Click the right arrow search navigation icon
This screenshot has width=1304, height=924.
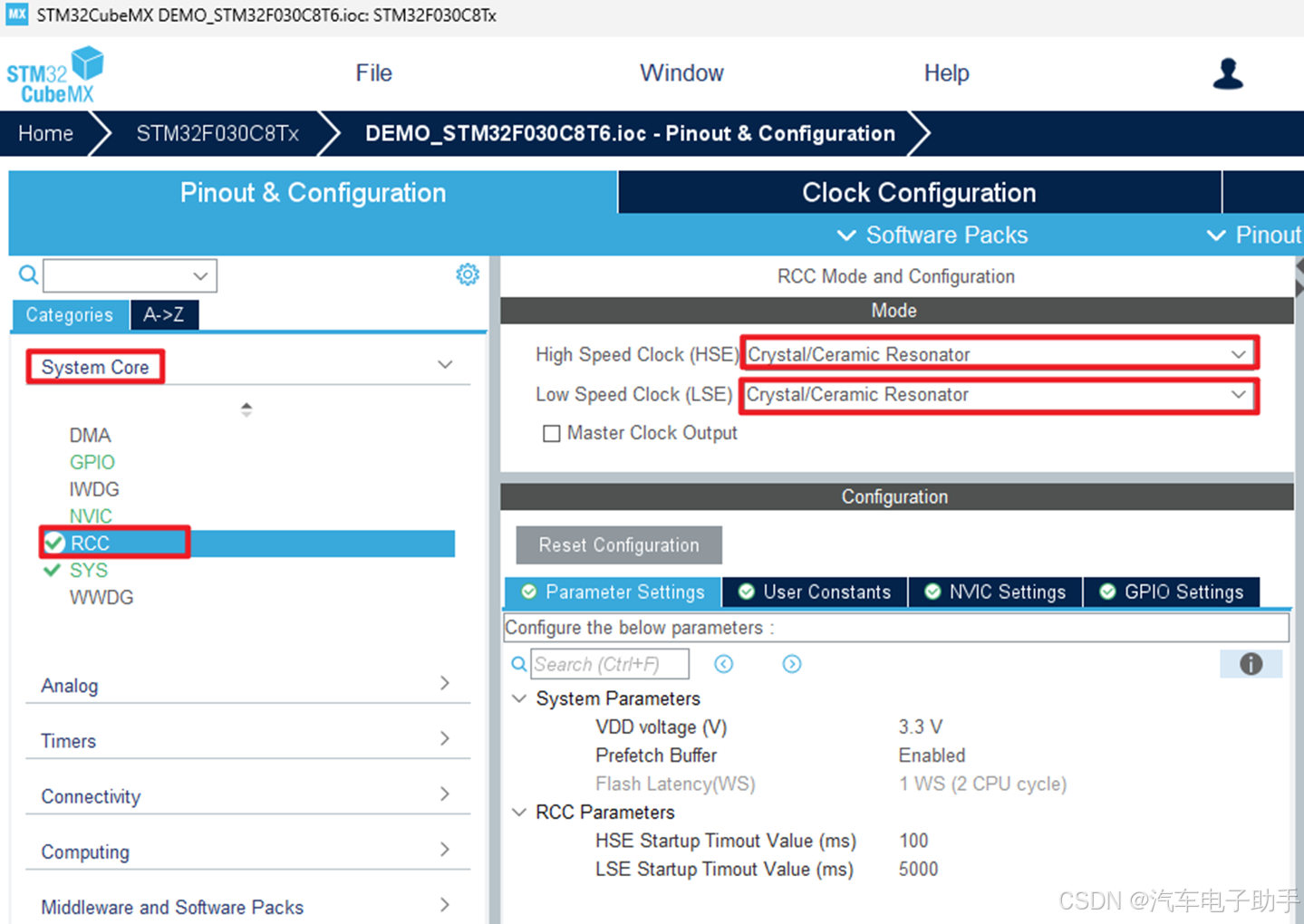point(791,664)
